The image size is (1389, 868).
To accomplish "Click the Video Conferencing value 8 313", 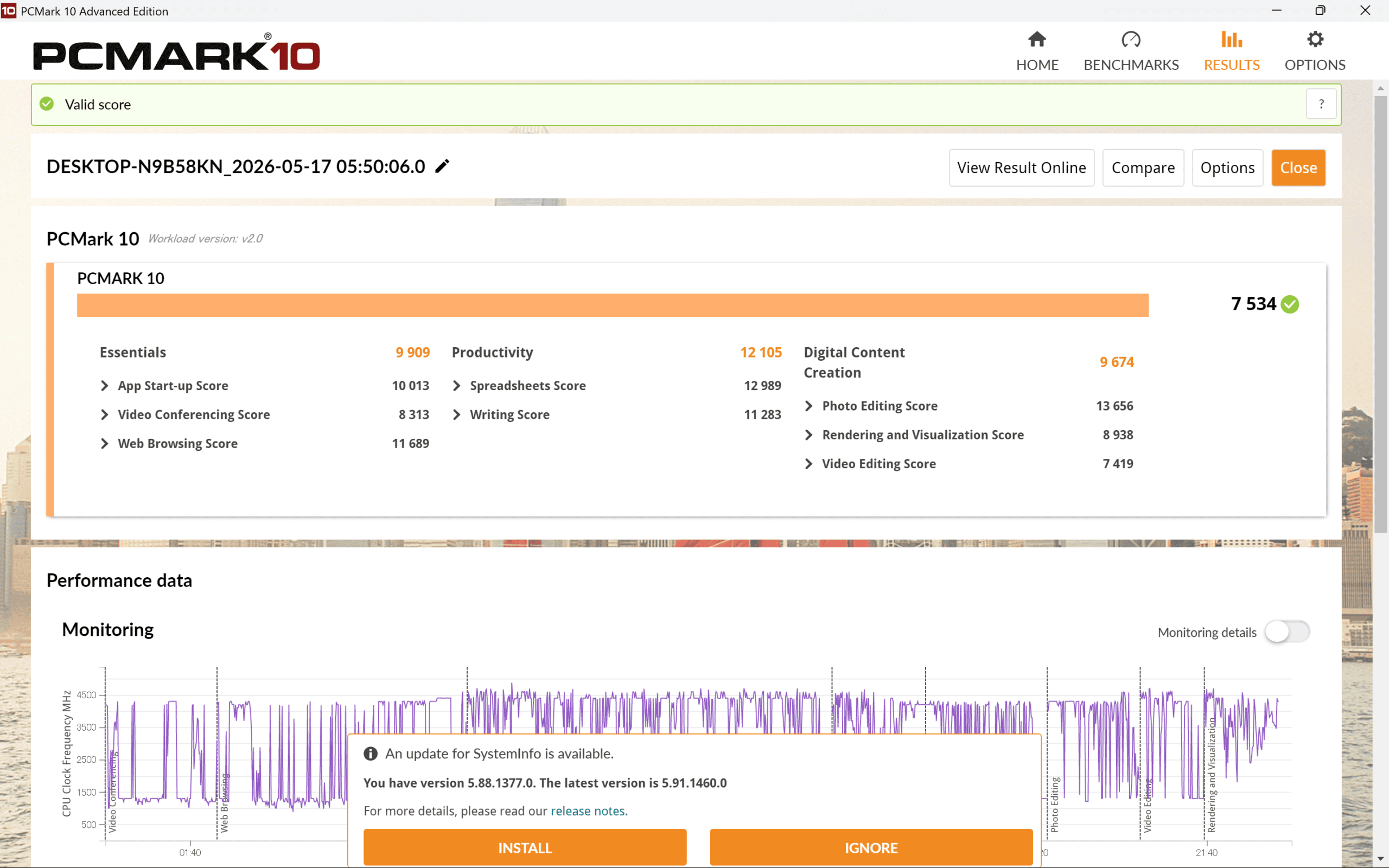I will point(414,414).
